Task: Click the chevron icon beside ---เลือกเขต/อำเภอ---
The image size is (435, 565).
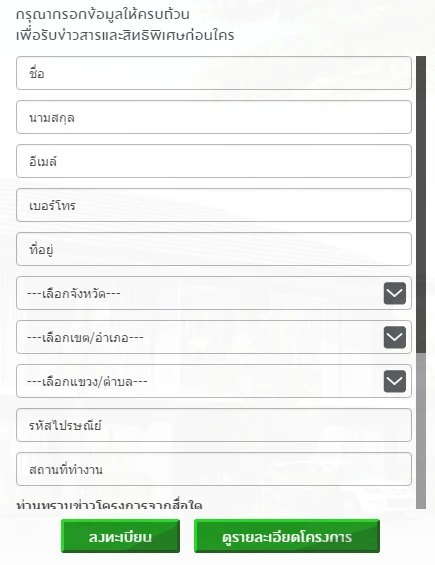Action: coord(395,337)
